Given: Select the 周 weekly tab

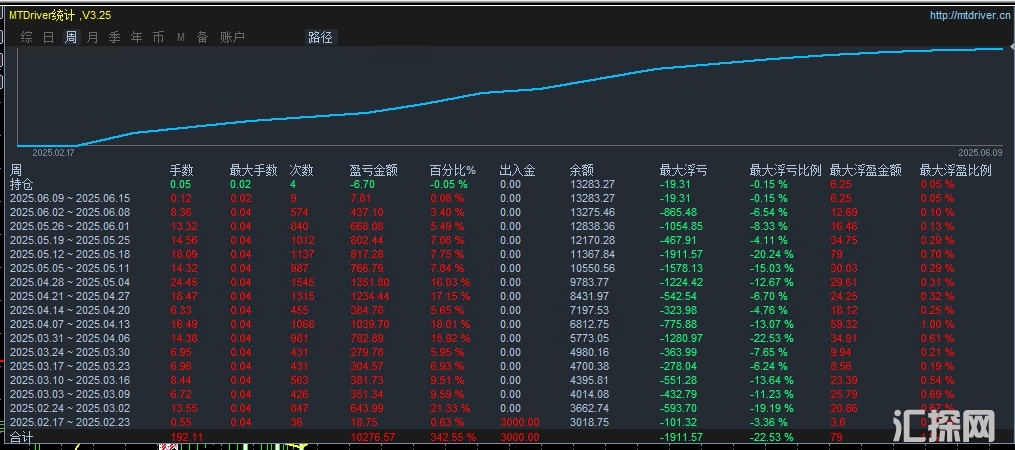Looking at the screenshot, I should [x=71, y=38].
